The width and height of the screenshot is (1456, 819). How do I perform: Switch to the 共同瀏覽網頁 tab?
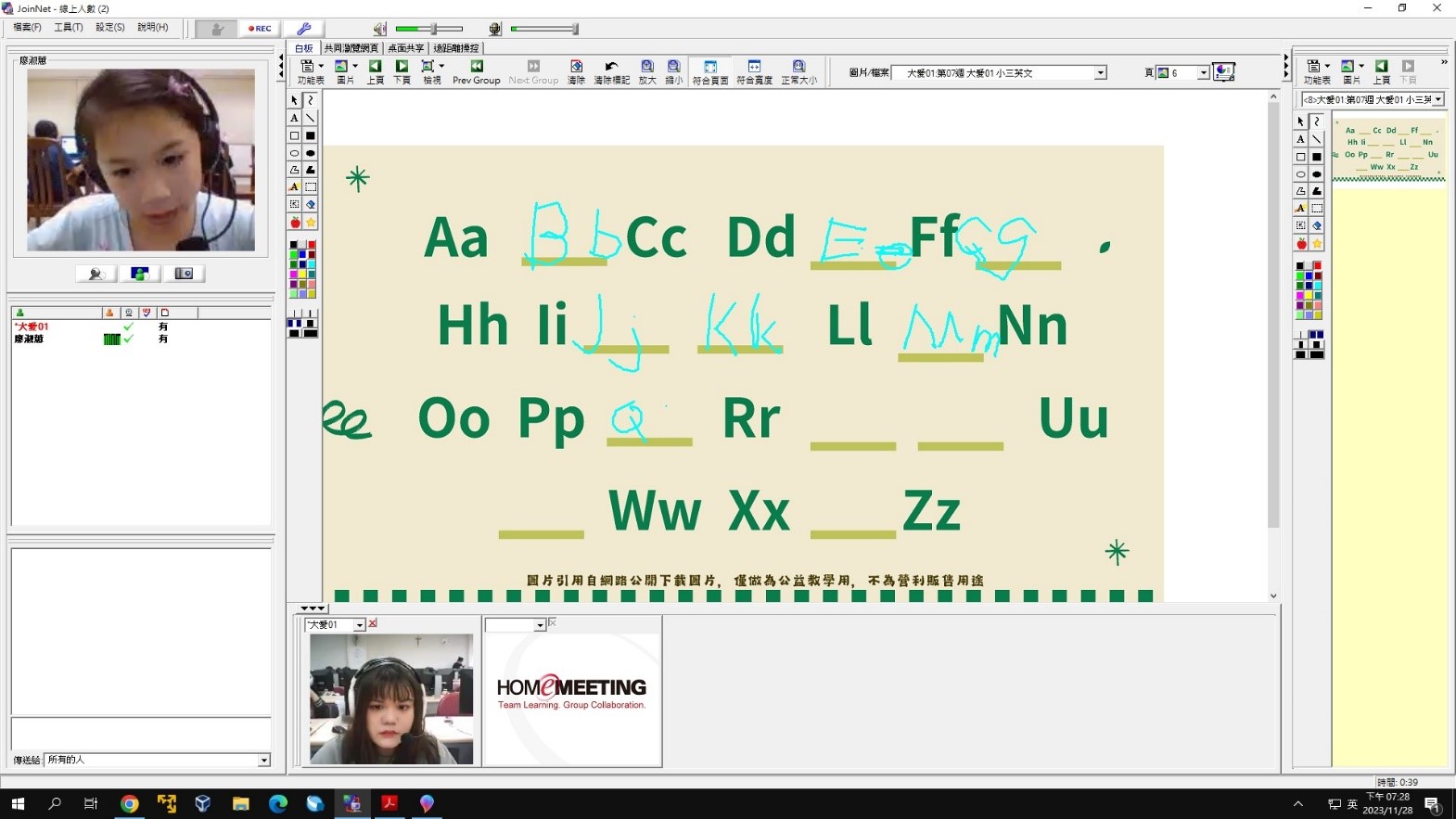click(x=351, y=48)
